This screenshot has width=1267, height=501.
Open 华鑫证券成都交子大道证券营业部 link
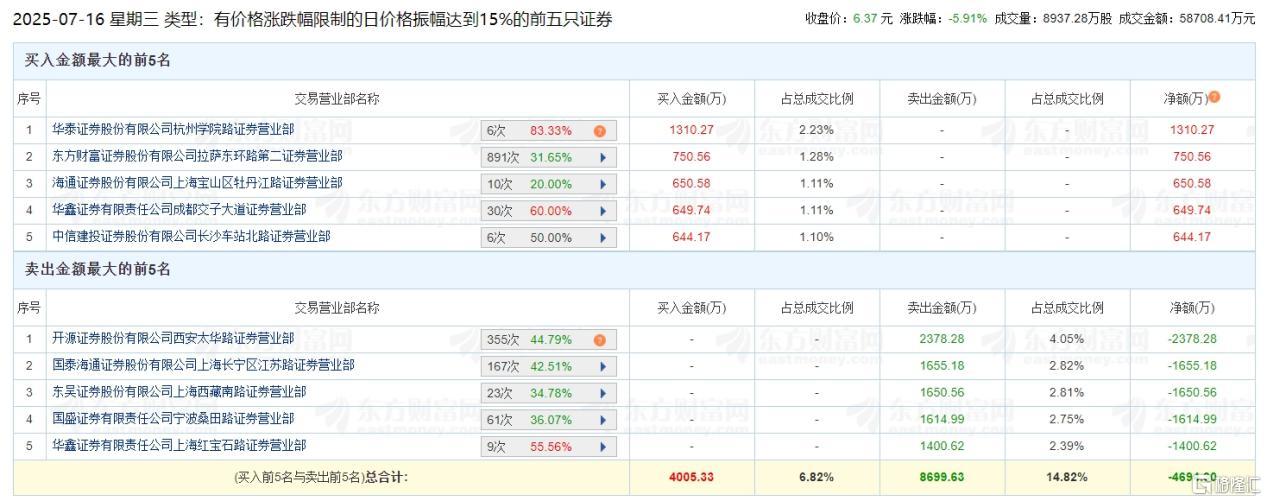(x=179, y=210)
